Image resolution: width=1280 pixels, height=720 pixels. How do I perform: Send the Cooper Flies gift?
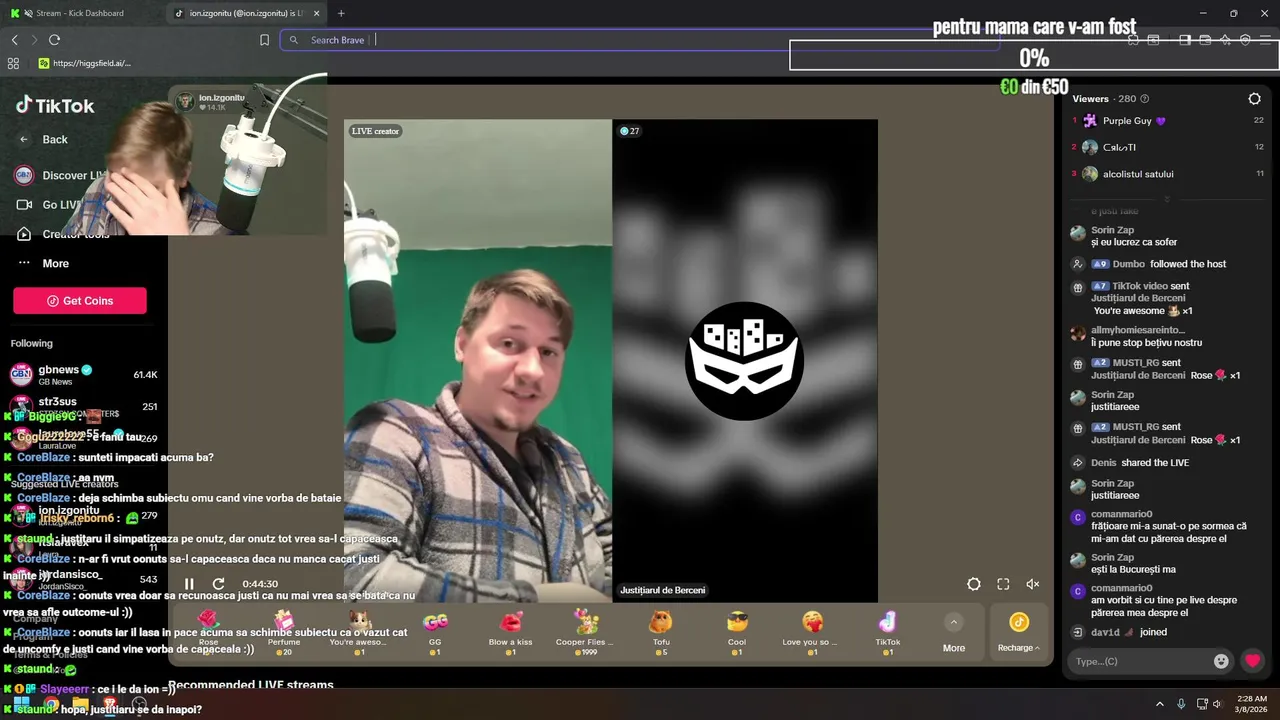click(585, 631)
